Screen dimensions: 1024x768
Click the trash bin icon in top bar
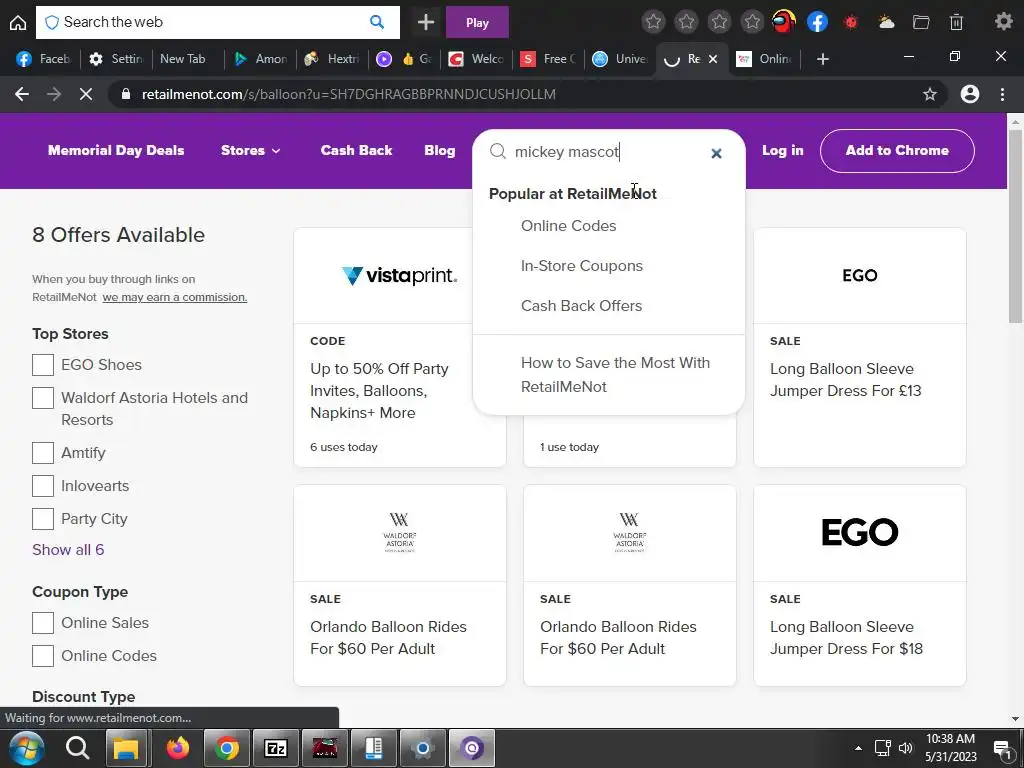point(956,22)
